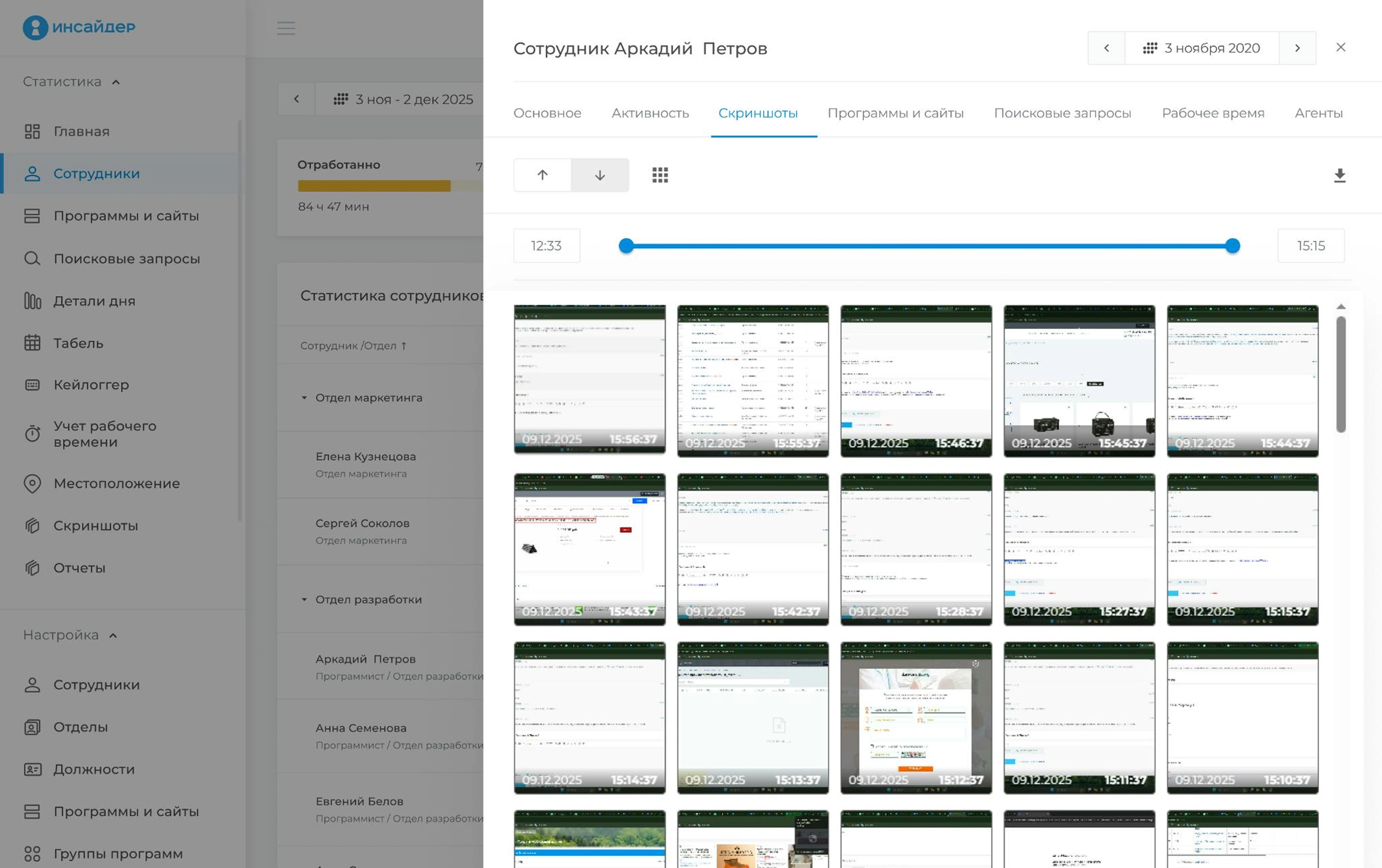This screenshot has width=1382, height=868.
Task: Click the right time range slider handle
Action: click(1232, 246)
